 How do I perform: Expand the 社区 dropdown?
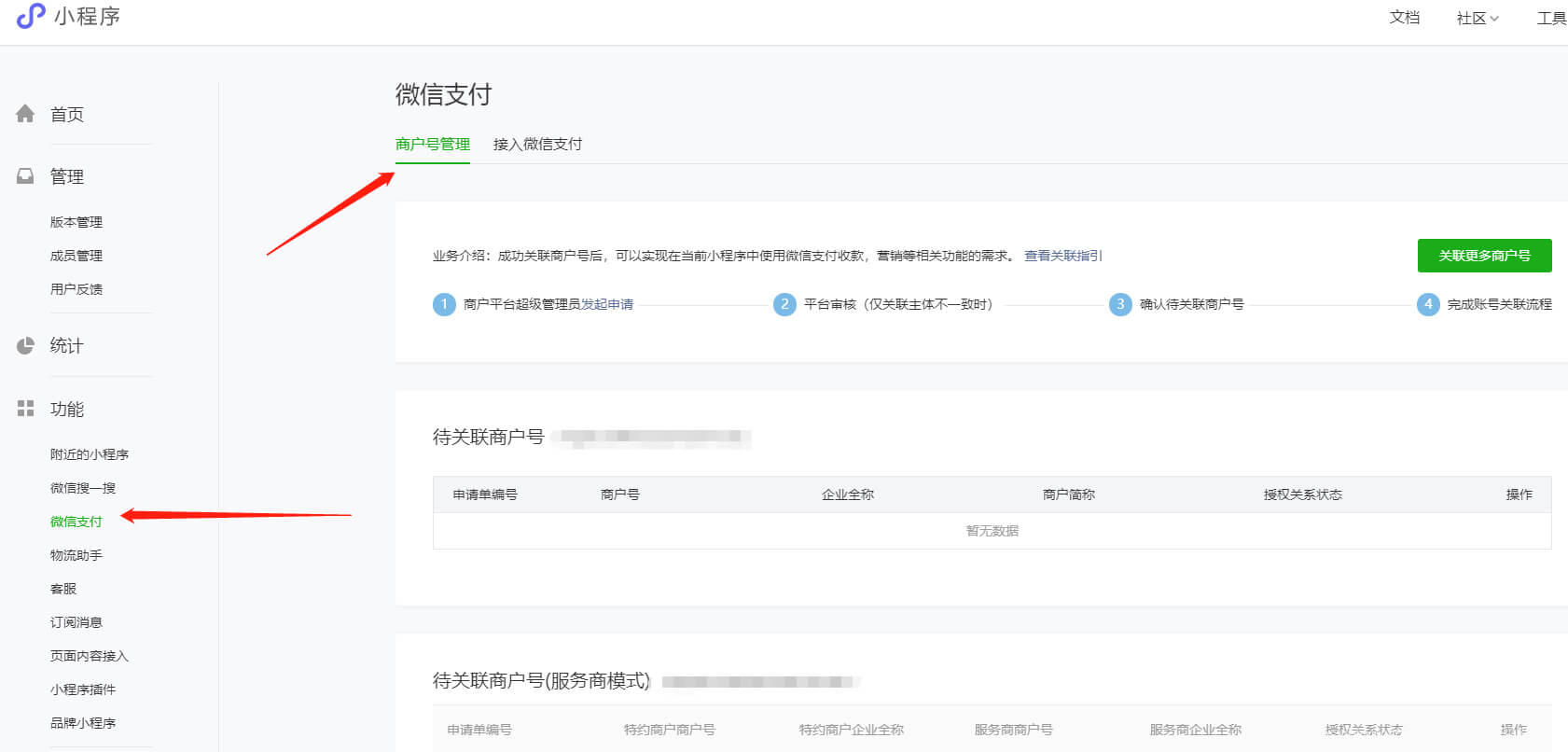pyautogui.click(x=1478, y=18)
